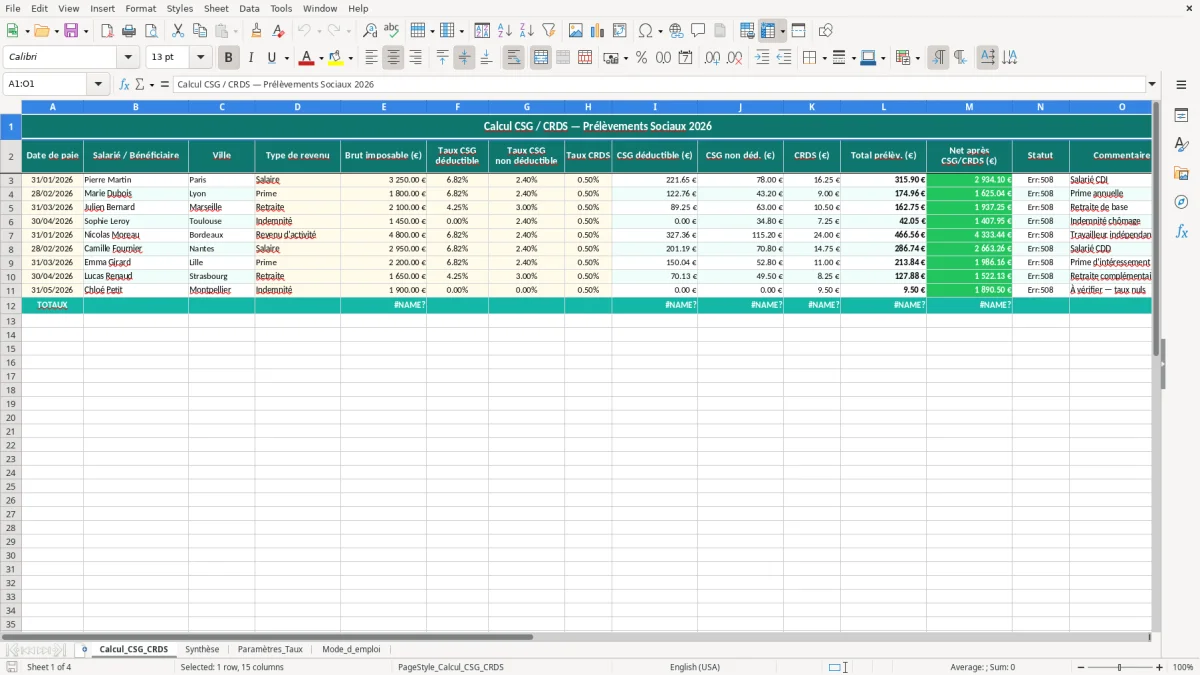Click the Insert Hyperlink icon
Screen dimensions: 1200x675
(676, 31)
